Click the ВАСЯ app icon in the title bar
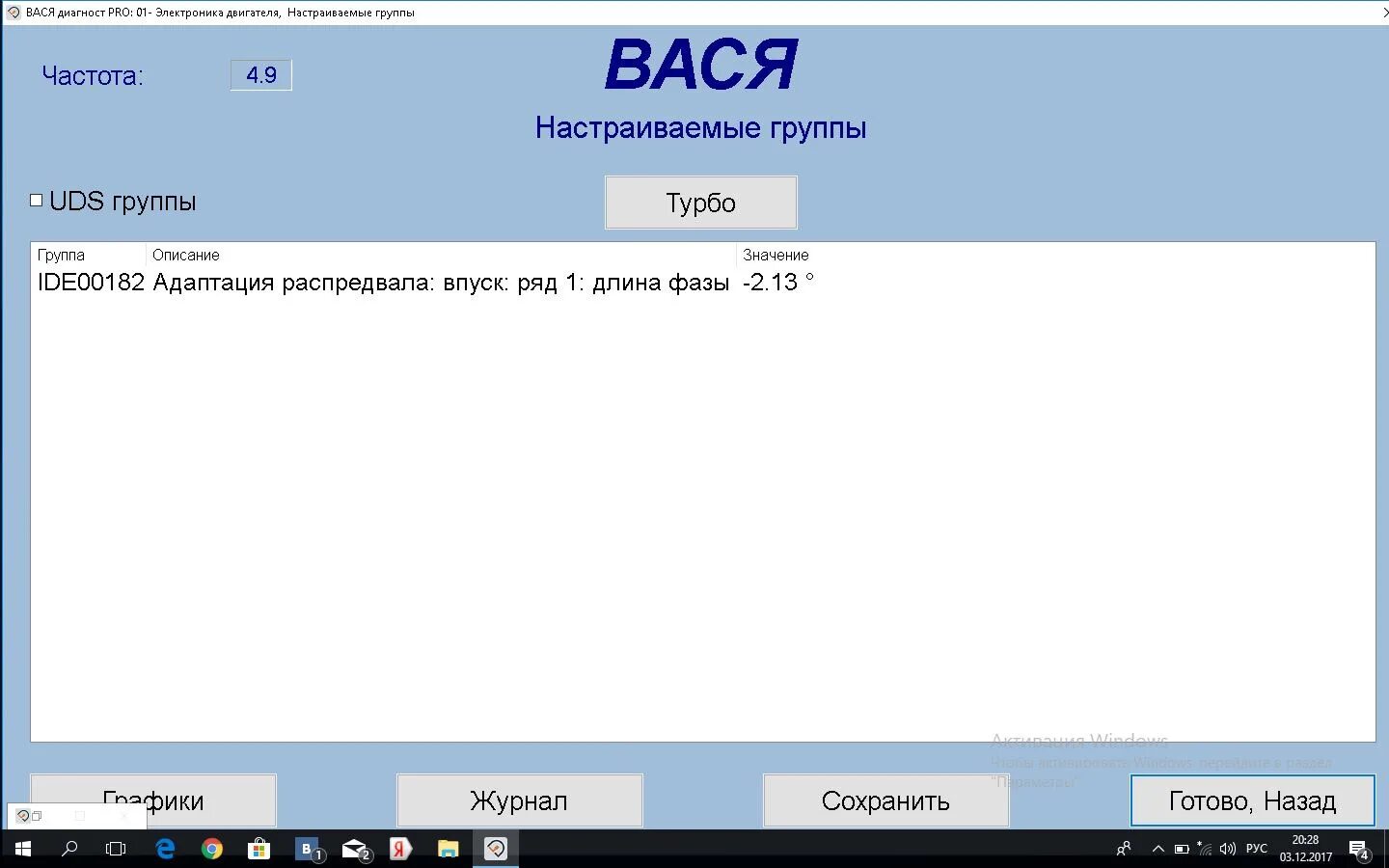The height and width of the screenshot is (868, 1389). pyautogui.click(x=13, y=13)
